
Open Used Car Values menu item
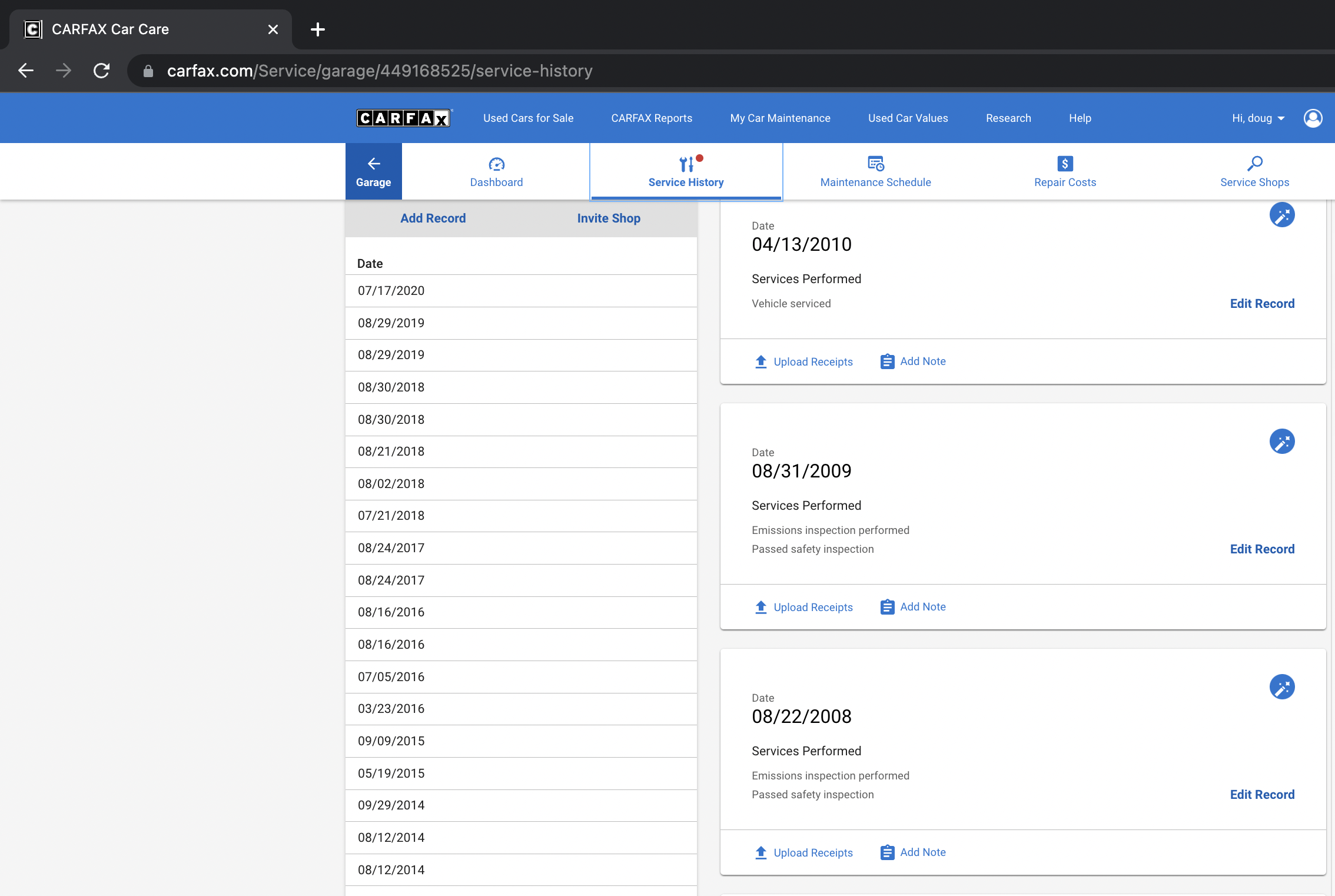[908, 118]
